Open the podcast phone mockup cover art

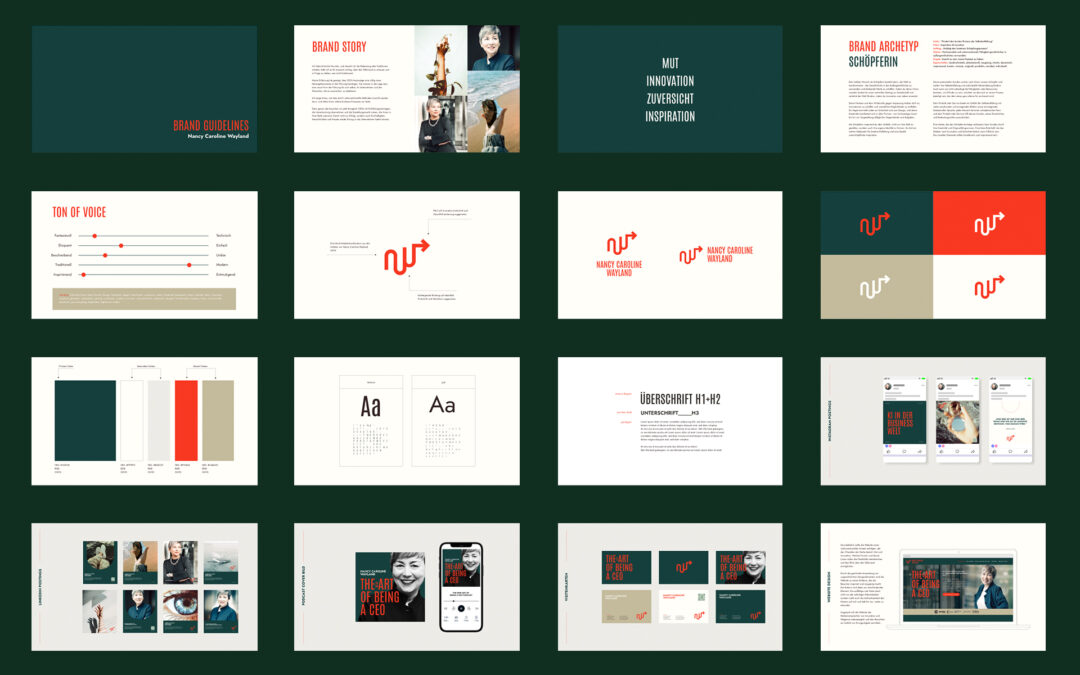[x=461, y=566]
